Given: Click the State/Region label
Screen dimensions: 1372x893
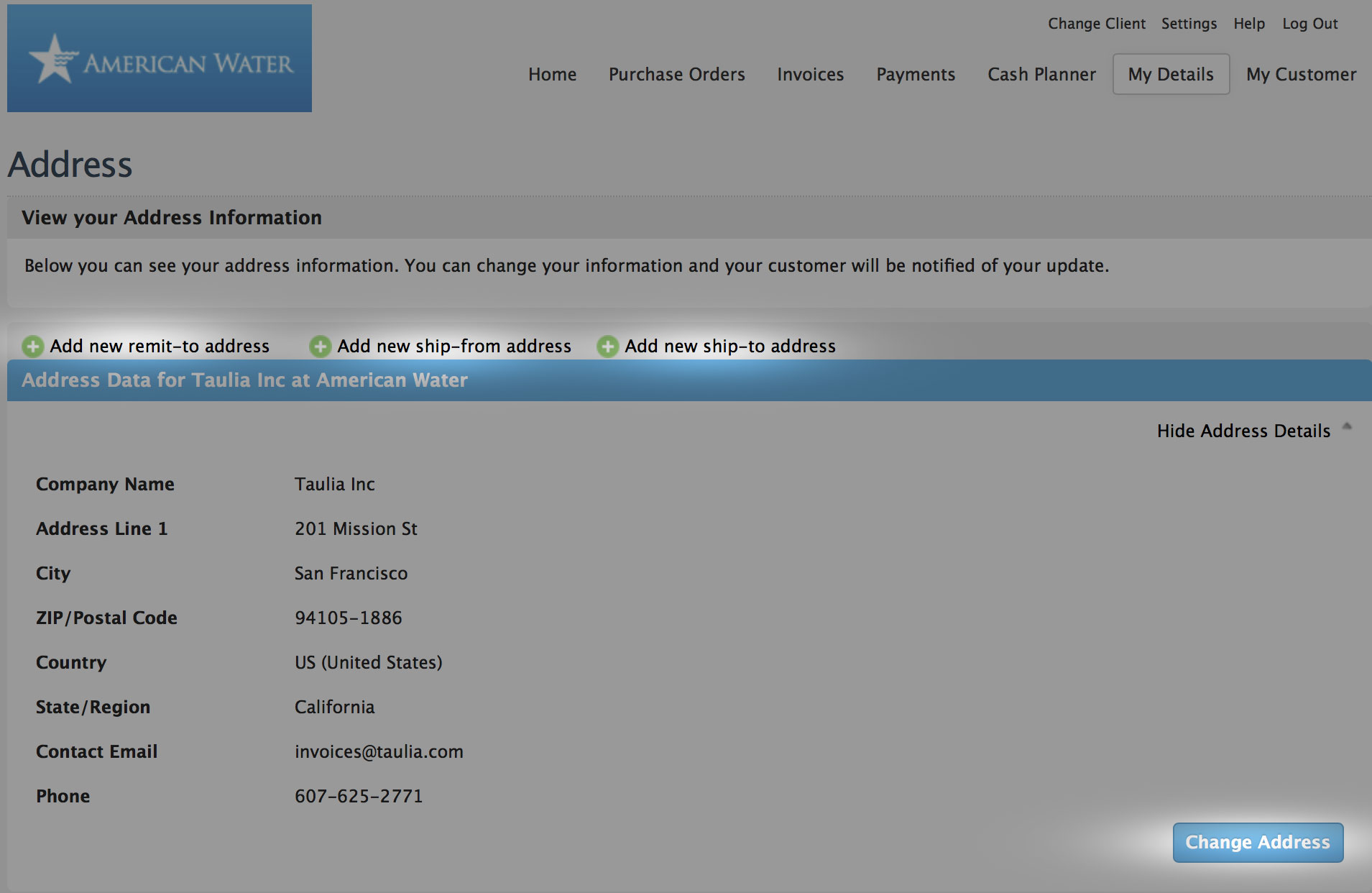Looking at the screenshot, I should (93, 707).
